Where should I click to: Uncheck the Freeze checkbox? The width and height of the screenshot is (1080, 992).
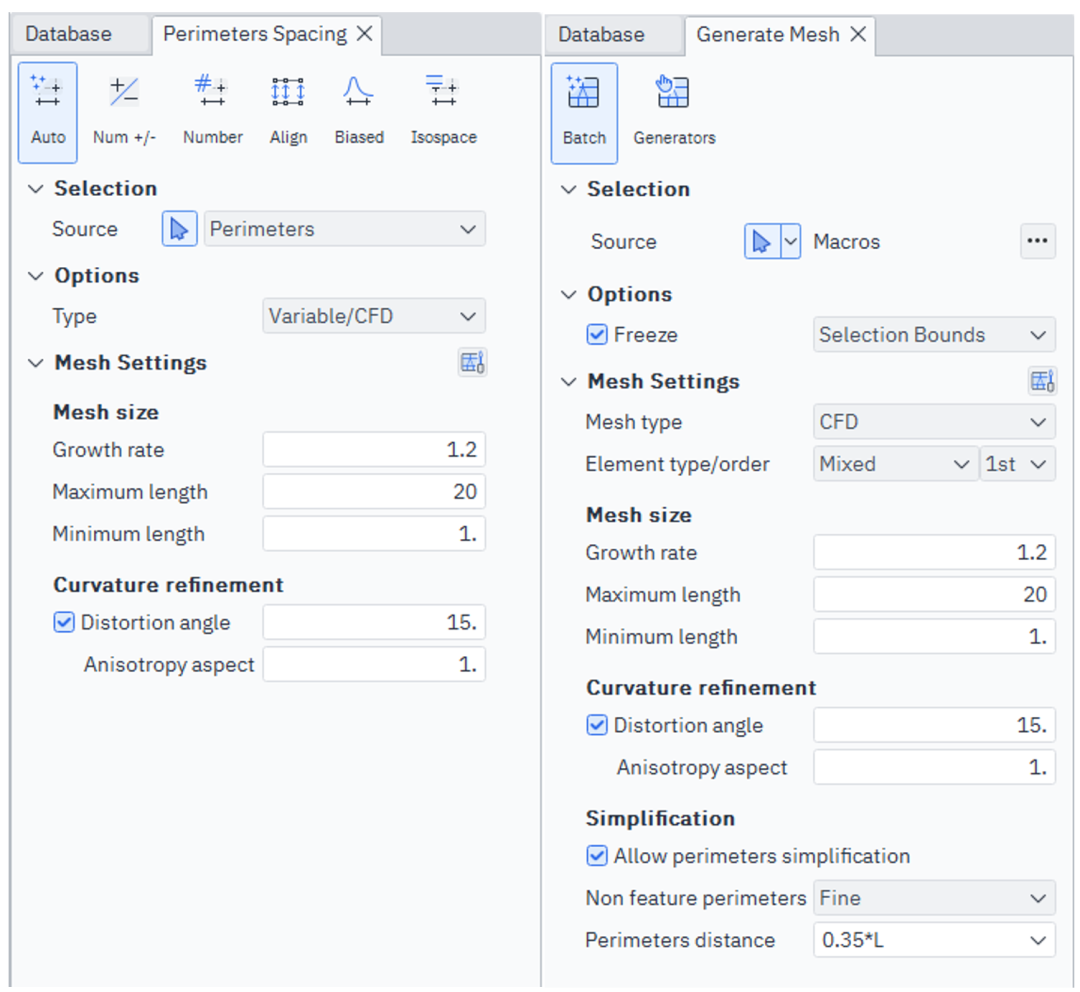(597, 335)
